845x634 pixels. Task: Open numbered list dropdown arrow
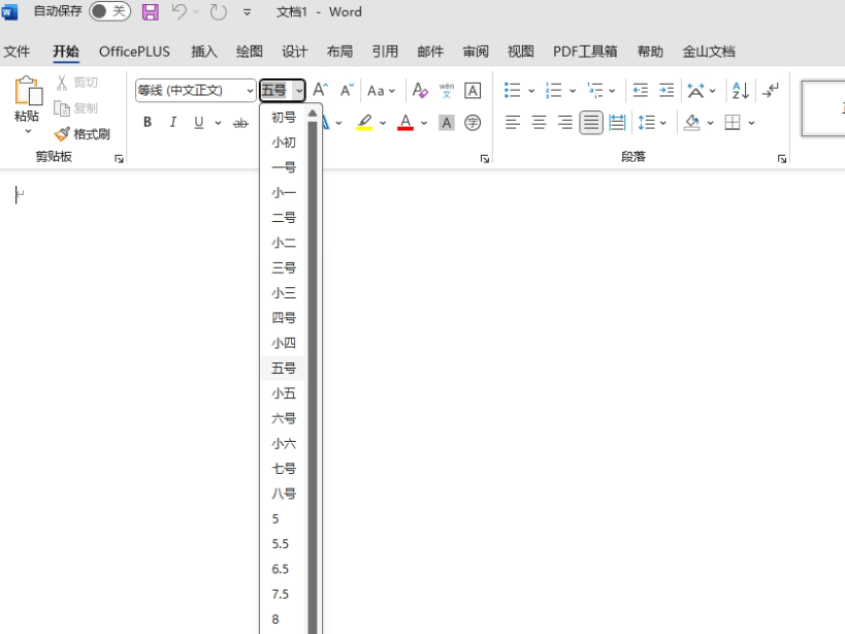(572, 91)
